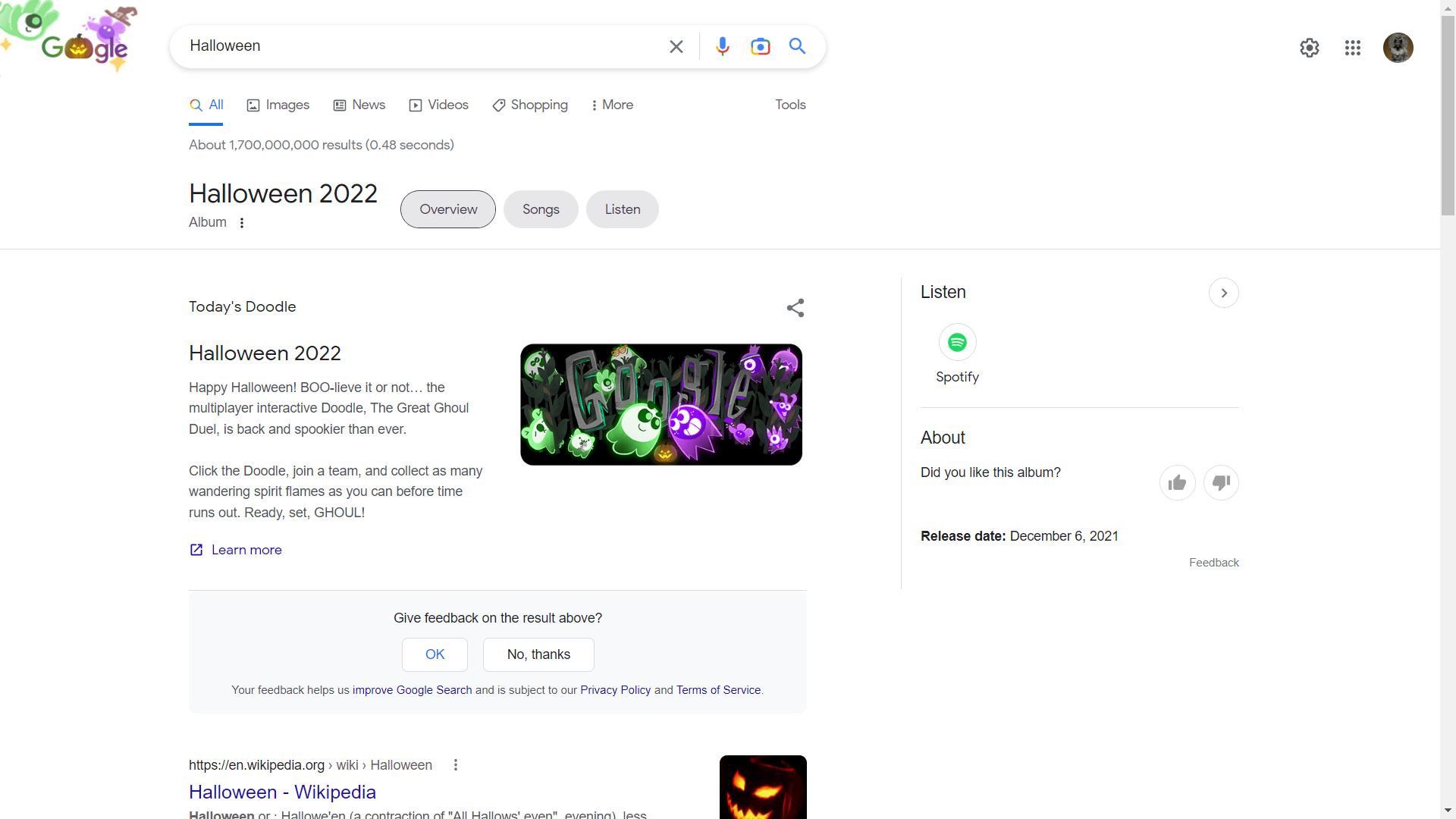Clear the search box text
The height and width of the screenshot is (819, 1456).
click(676, 46)
